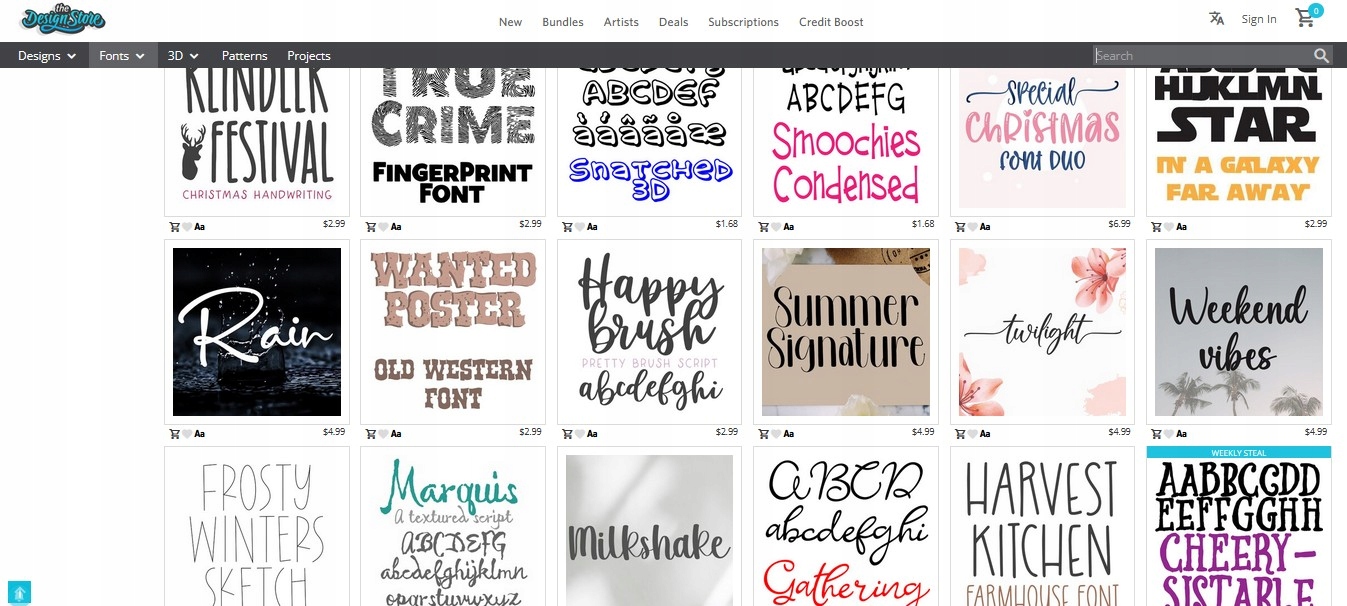This screenshot has width=1347, height=606.
Task: Open Aa font preview for True Crime
Action: point(396,227)
